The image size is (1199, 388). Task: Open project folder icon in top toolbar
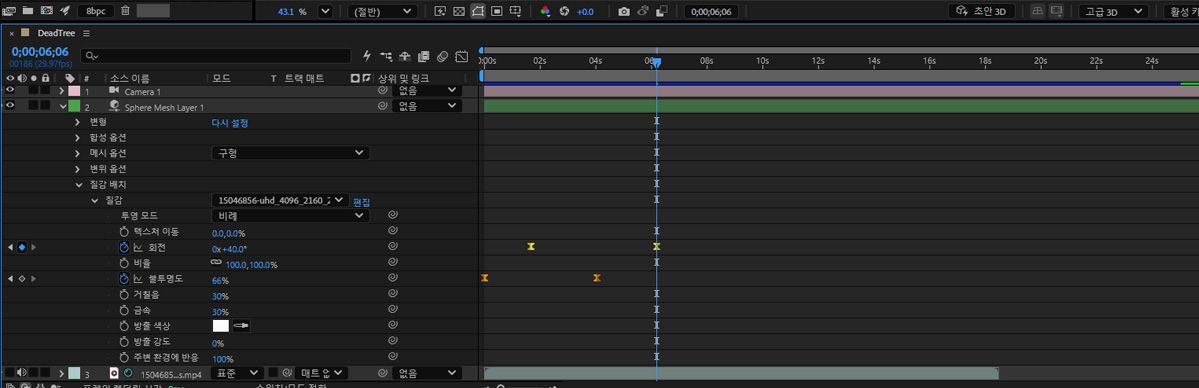click(x=28, y=11)
